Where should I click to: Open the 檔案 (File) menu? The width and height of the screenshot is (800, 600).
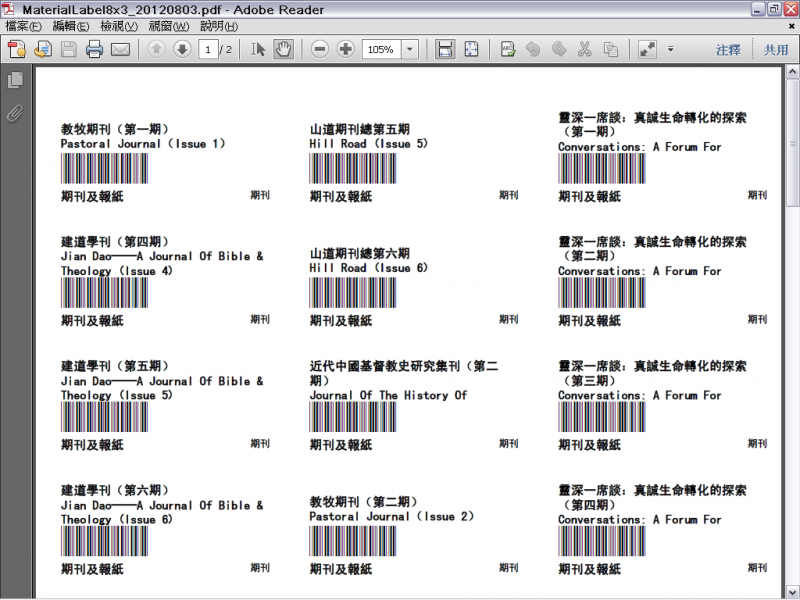click(24, 26)
